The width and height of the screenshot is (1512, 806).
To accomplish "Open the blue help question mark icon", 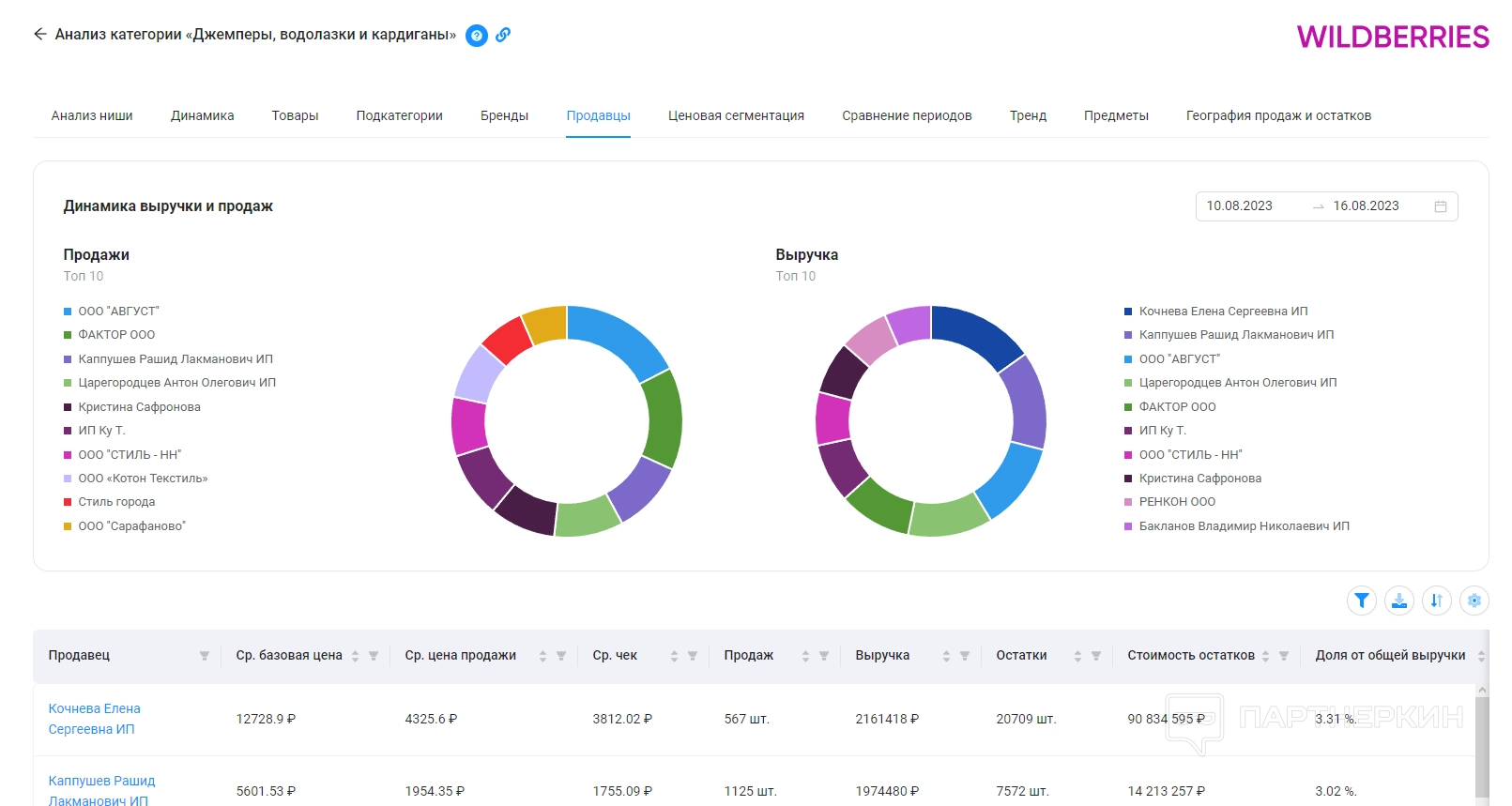I will [x=477, y=36].
